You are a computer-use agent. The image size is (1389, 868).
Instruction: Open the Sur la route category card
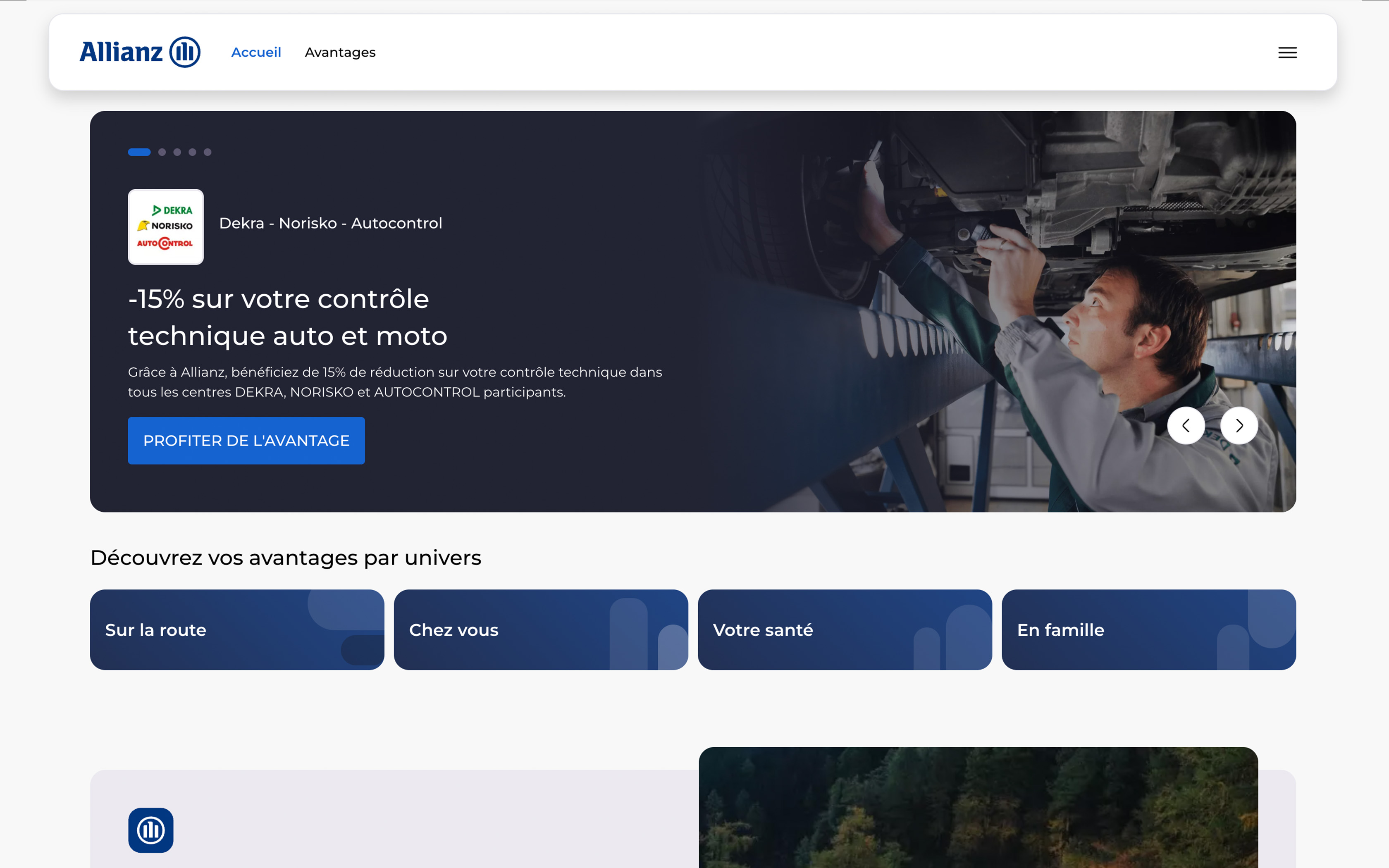237,630
